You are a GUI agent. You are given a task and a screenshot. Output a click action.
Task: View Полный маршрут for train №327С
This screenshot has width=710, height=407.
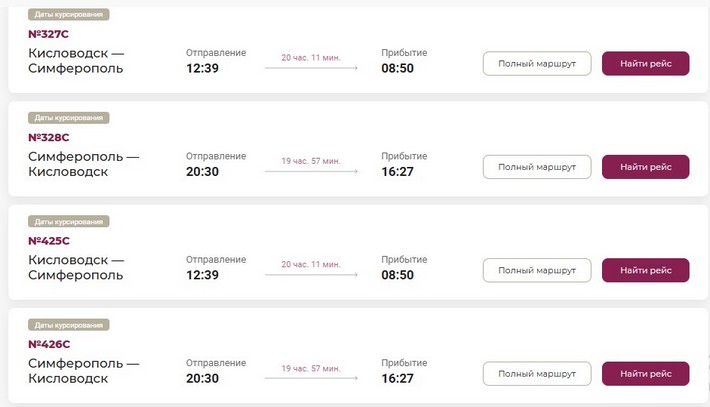coord(537,64)
